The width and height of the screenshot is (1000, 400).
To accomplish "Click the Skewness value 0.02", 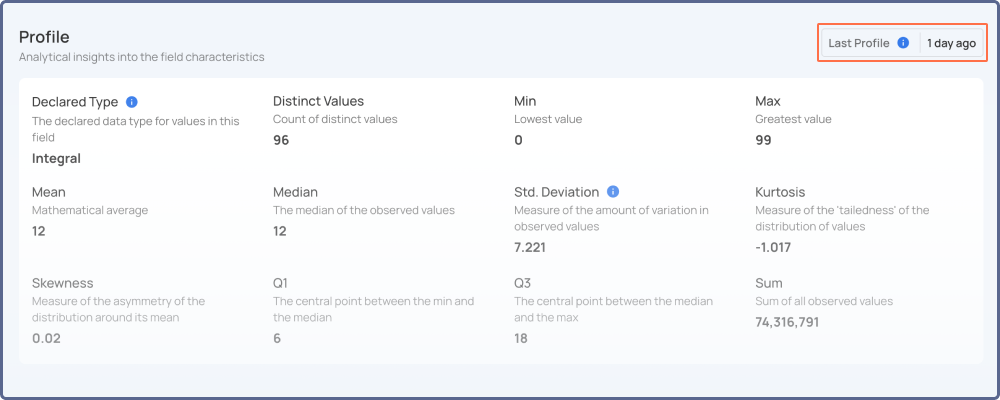I will tap(46, 339).
